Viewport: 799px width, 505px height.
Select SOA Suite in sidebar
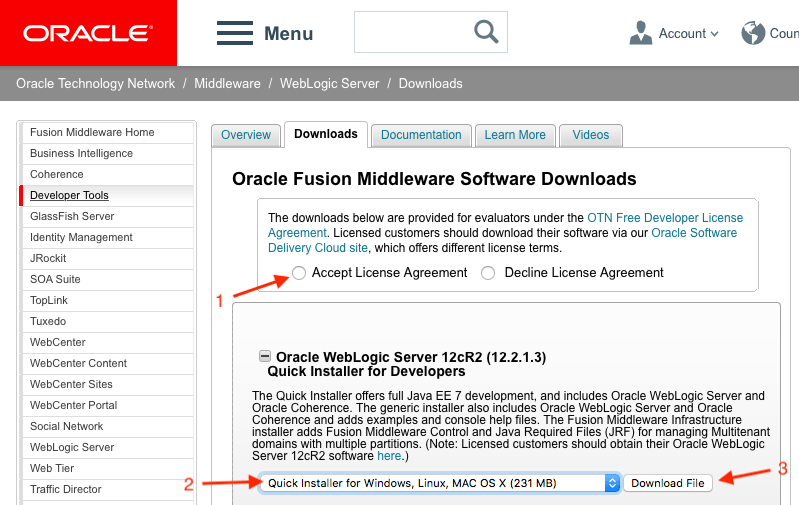point(108,279)
